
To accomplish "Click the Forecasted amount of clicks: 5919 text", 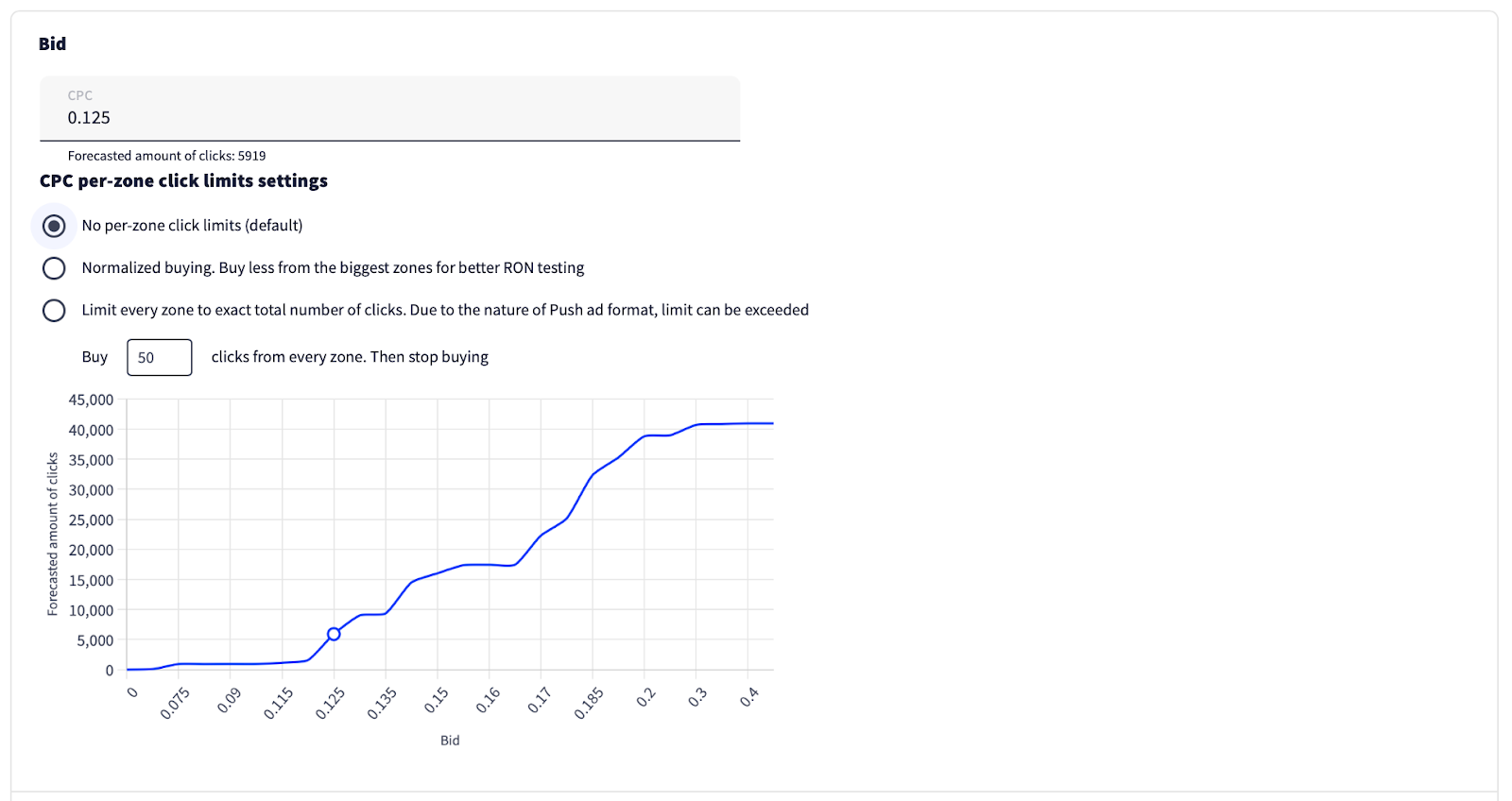I will pos(166,156).
